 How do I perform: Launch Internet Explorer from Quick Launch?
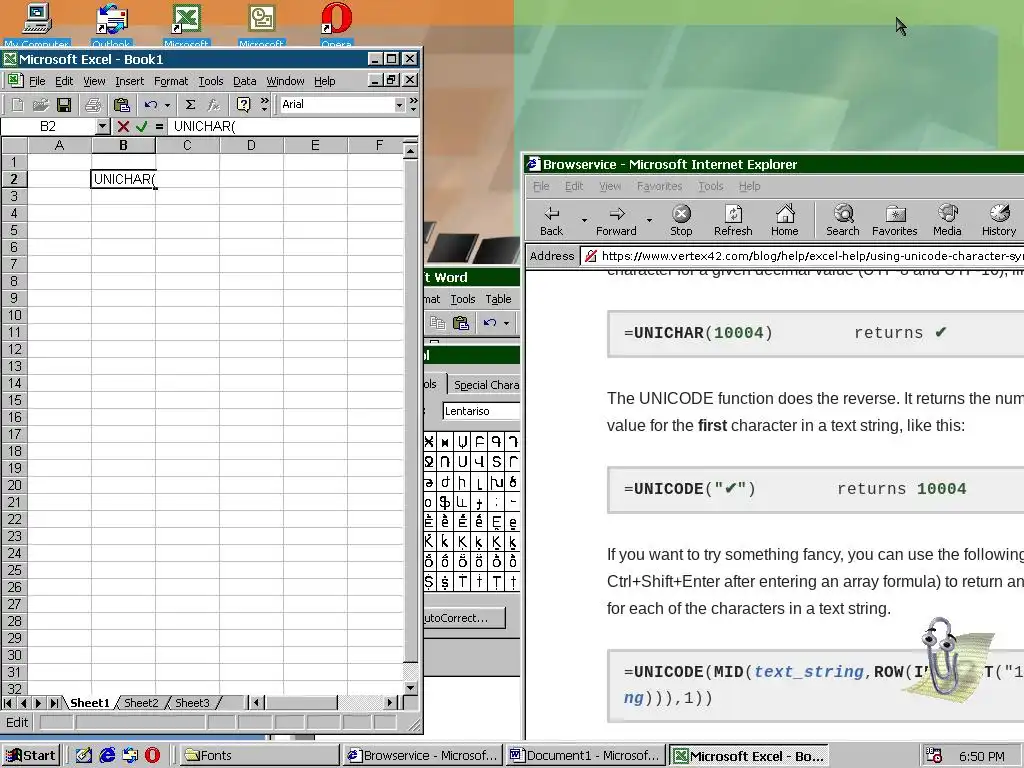coord(107,755)
